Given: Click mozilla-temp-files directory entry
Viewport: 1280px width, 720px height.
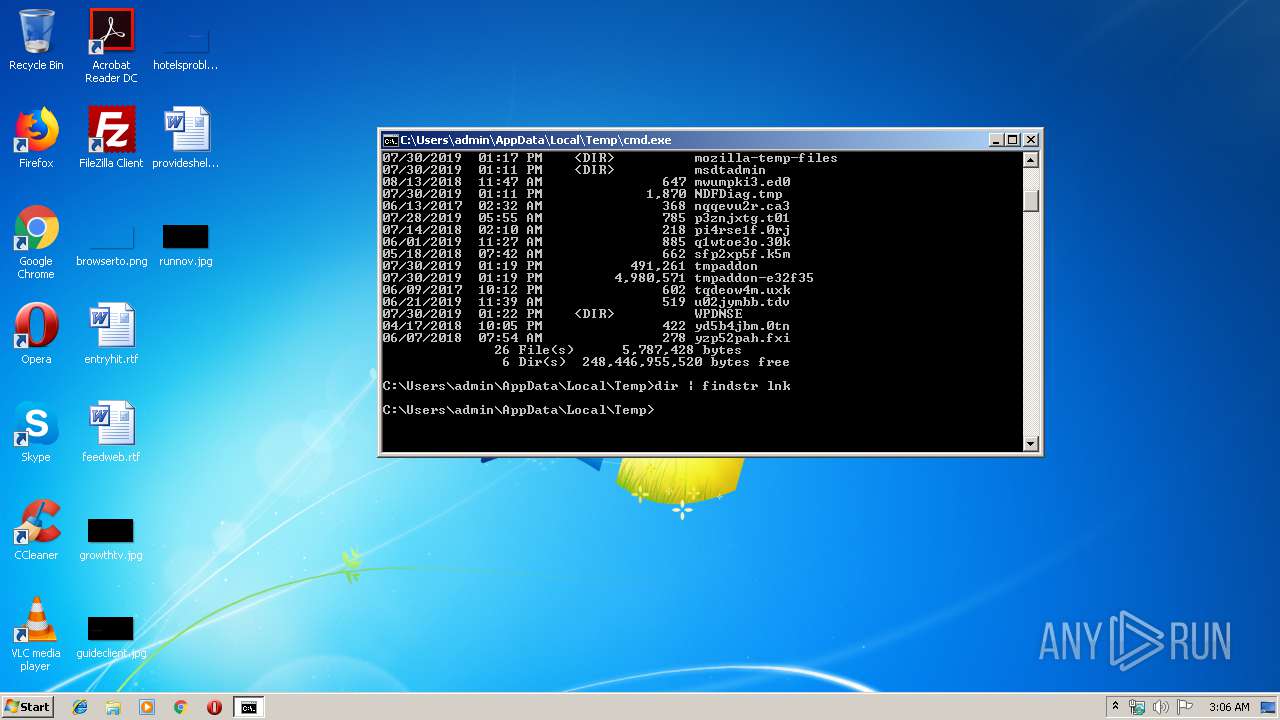Looking at the screenshot, I should [766, 158].
